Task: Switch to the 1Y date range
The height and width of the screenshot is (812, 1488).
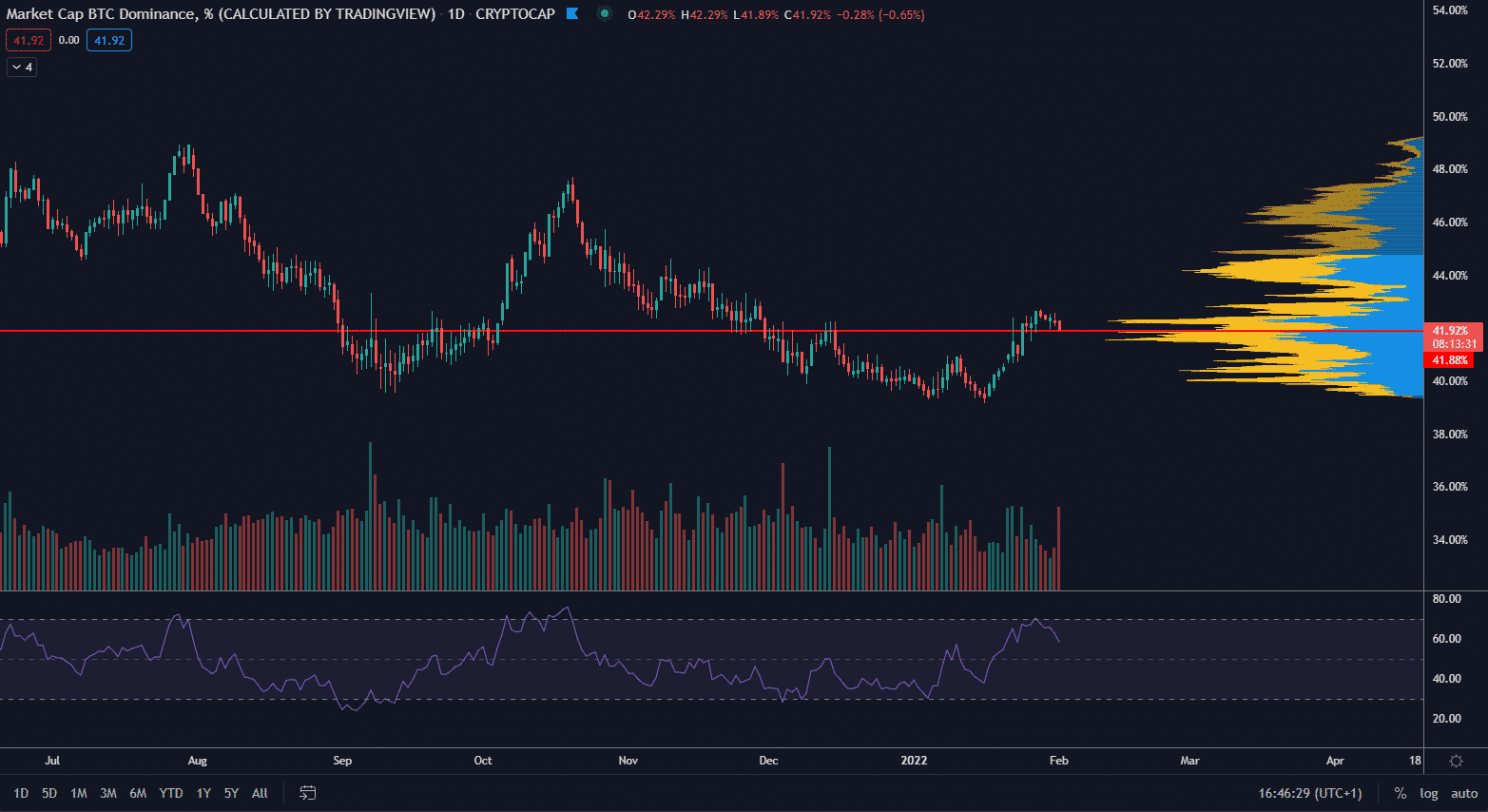Action: coord(203,793)
